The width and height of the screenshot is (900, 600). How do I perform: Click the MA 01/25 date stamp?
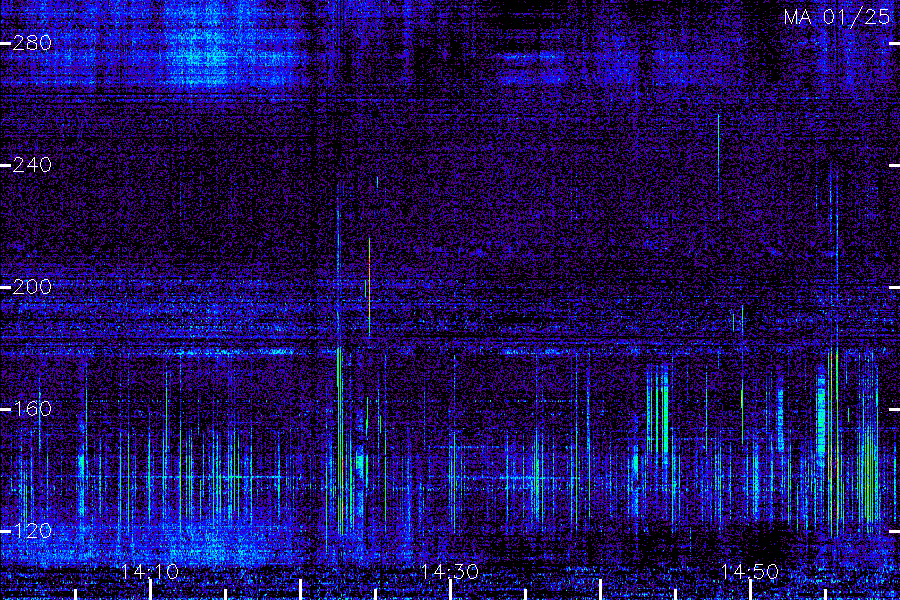(x=837, y=17)
